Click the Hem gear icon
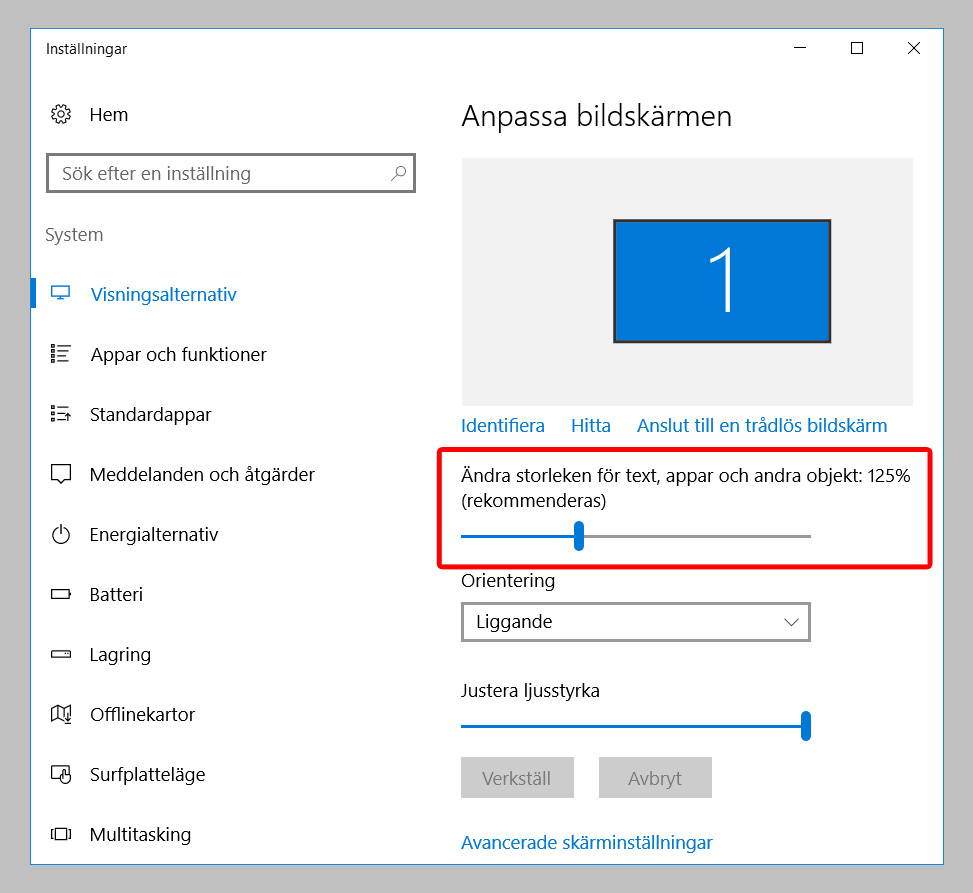The height and width of the screenshot is (893, 973). (x=61, y=114)
